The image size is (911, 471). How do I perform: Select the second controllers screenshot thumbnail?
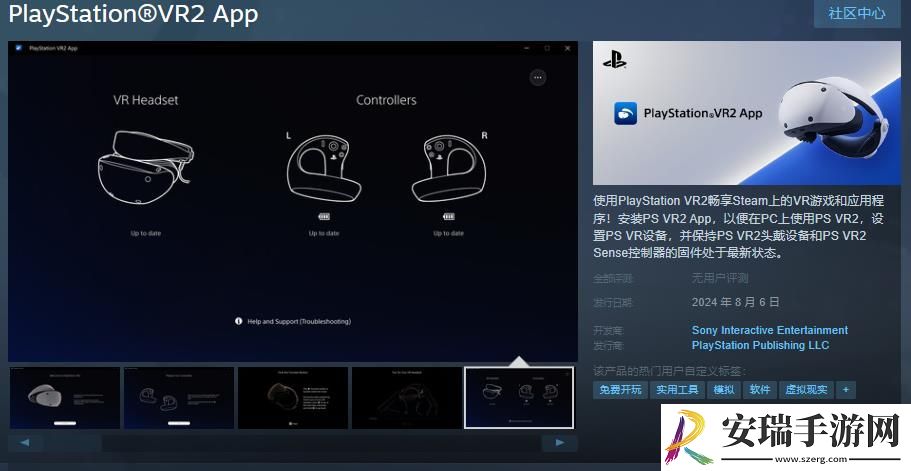tap(179, 398)
